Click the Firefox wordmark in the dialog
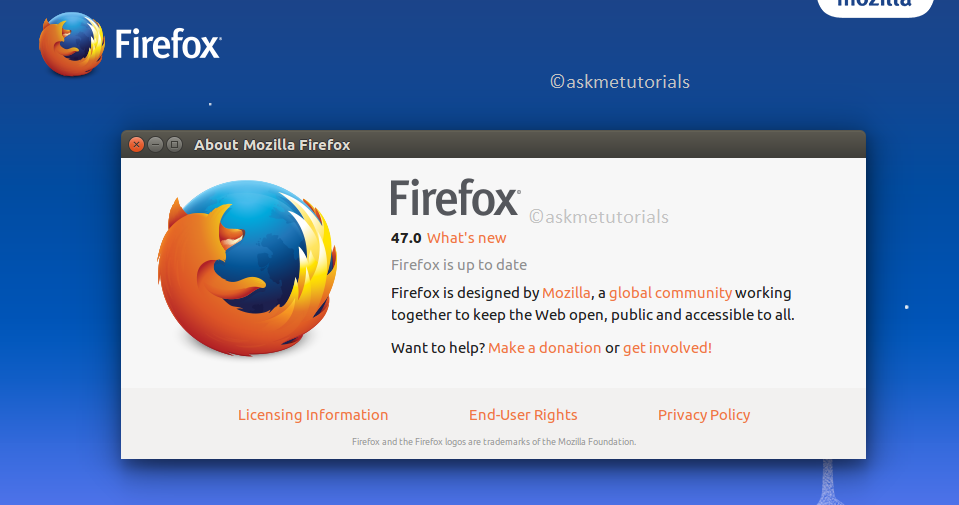Image resolution: width=959 pixels, height=505 pixels. tap(456, 197)
